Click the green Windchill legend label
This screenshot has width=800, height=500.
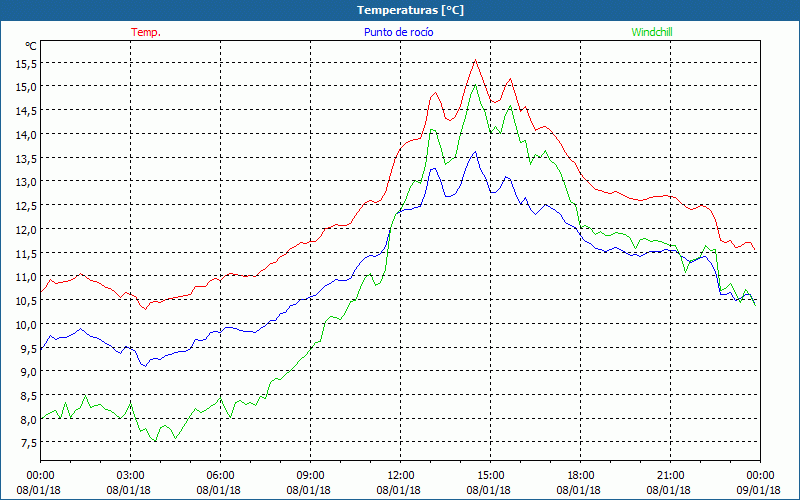pyautogui.click(x=652, y=32)
